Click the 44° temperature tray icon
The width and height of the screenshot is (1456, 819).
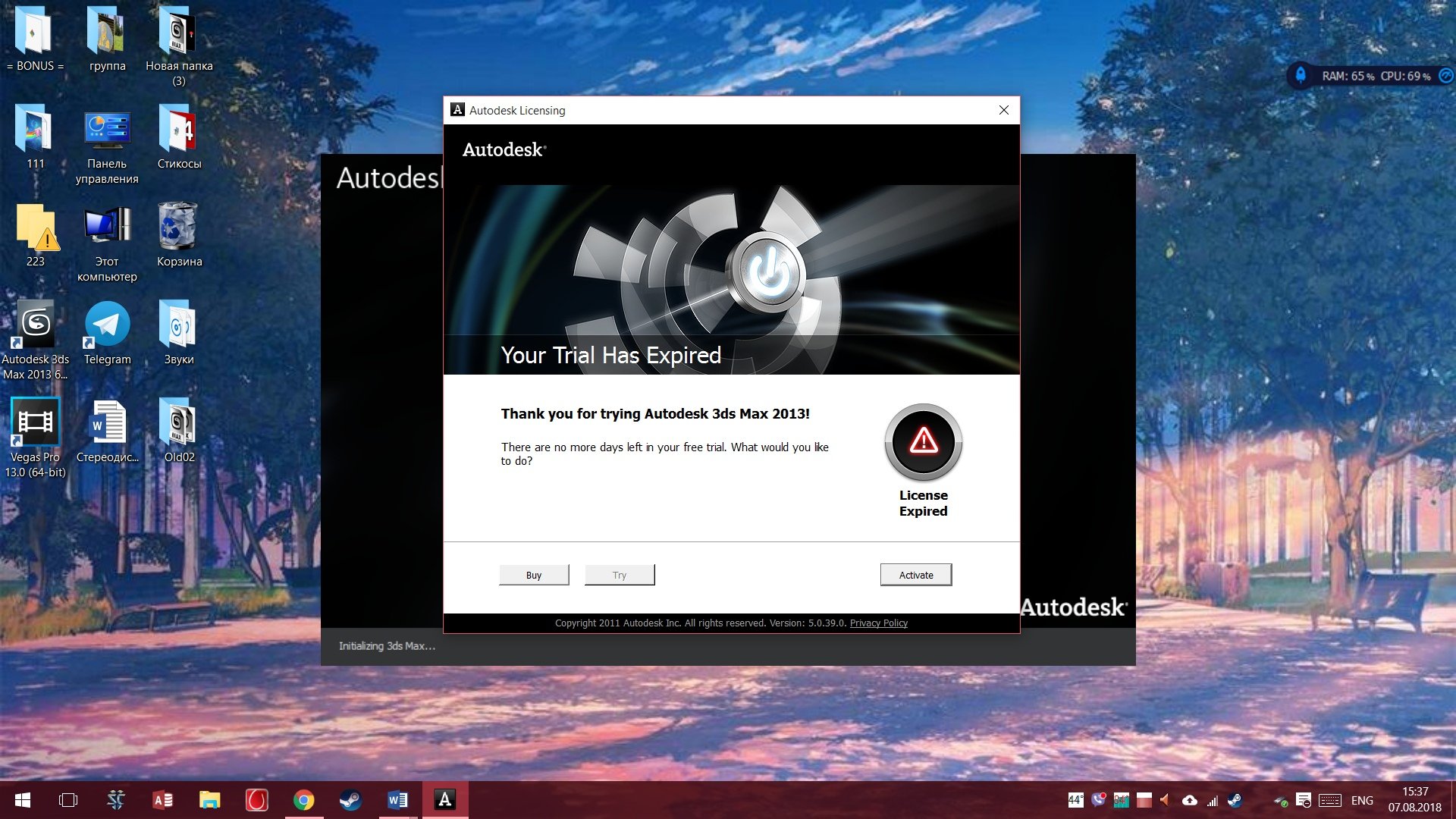pos(1075,800)
